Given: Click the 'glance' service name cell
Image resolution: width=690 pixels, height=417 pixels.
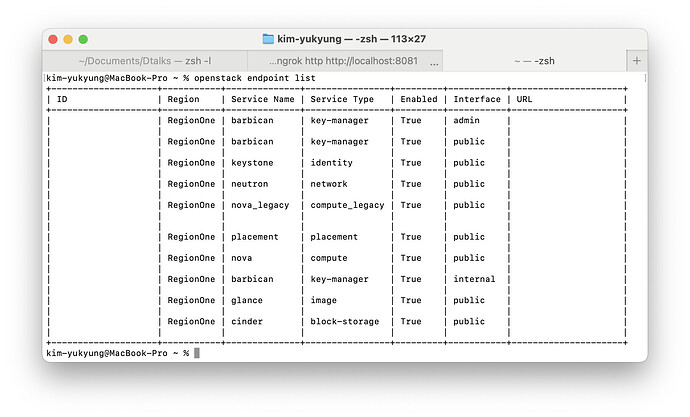Looking at the screenshot, I should click(248, 300).
